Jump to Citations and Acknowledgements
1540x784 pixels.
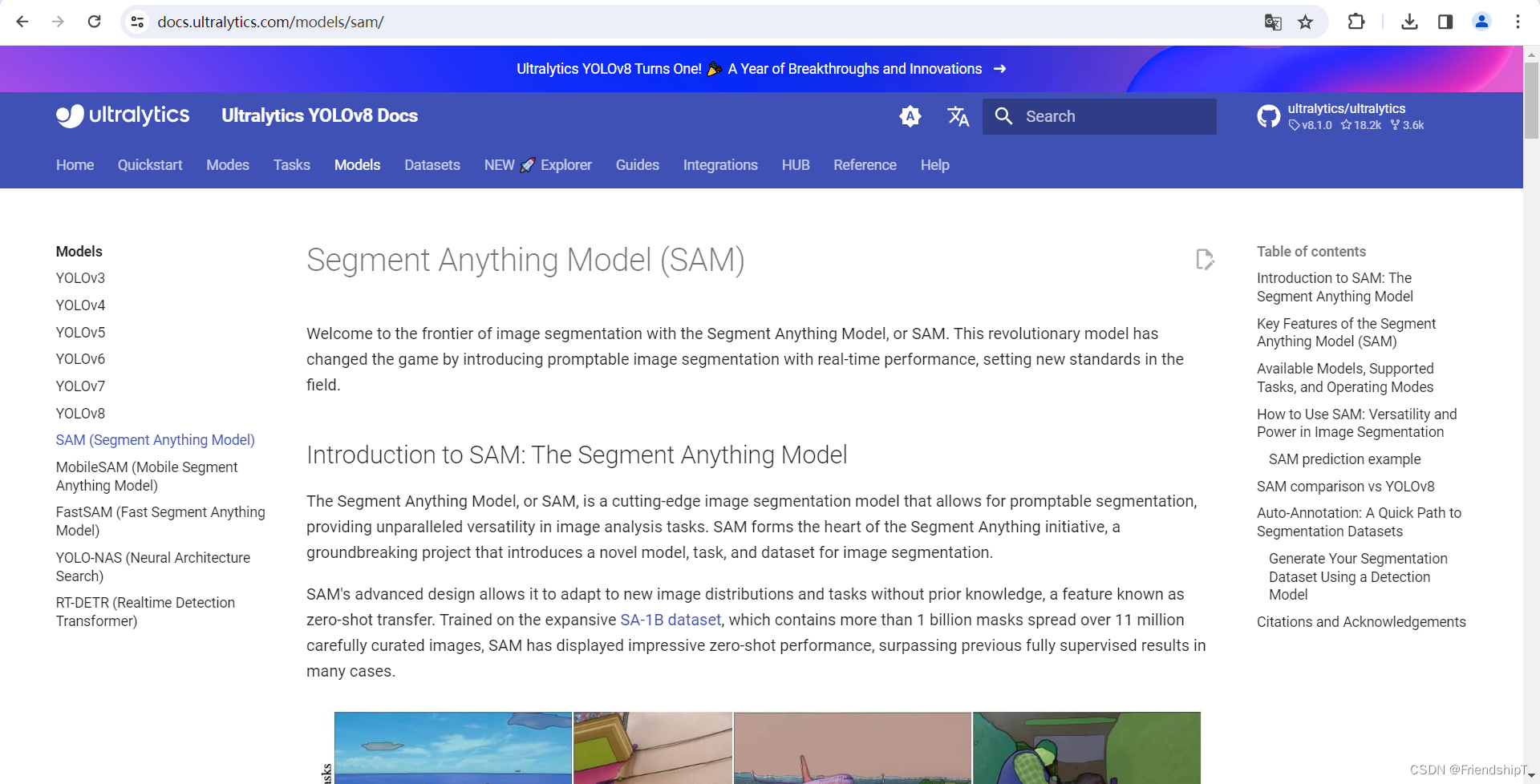[1361, 622]
